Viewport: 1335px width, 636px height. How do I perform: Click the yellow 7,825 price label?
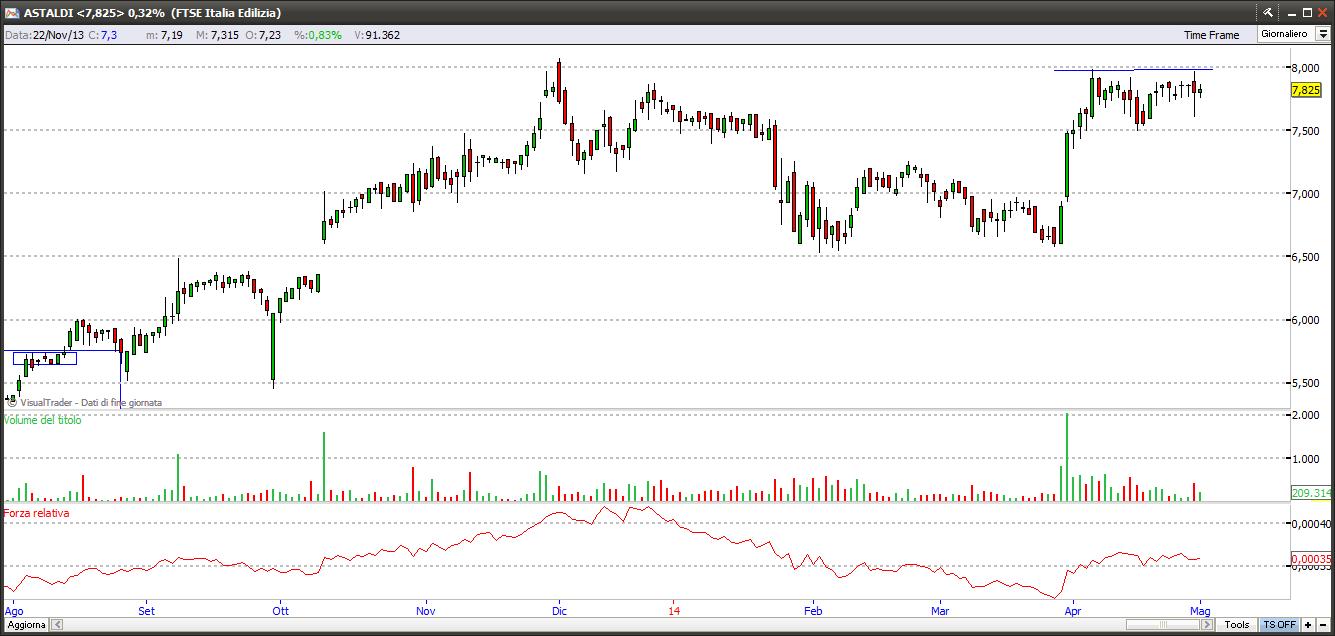click(x=1306, y=89)
